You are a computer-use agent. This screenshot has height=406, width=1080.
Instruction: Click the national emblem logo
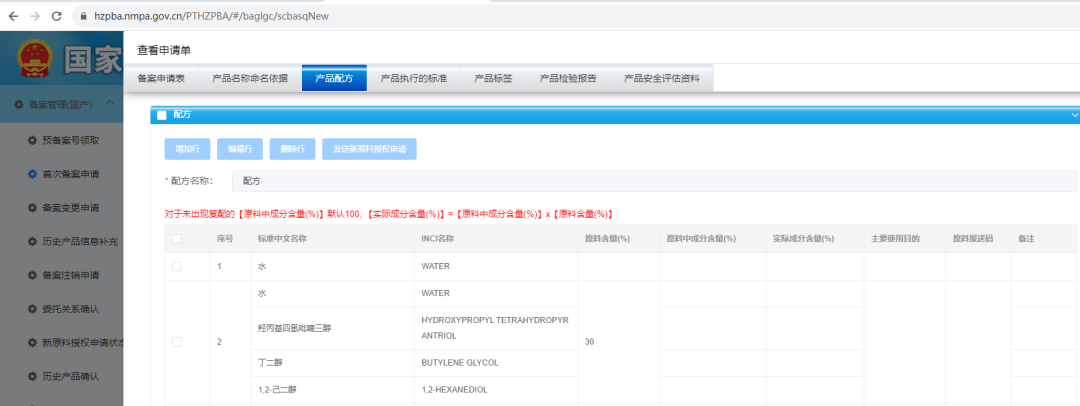(x=33, y=59)
